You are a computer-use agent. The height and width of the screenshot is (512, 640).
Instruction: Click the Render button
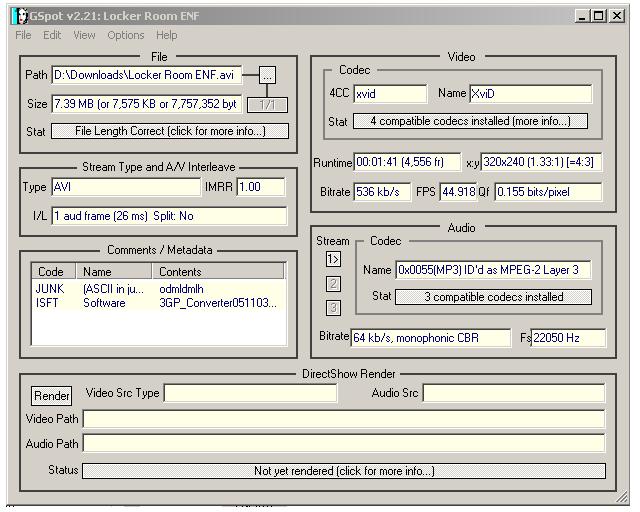51,396
